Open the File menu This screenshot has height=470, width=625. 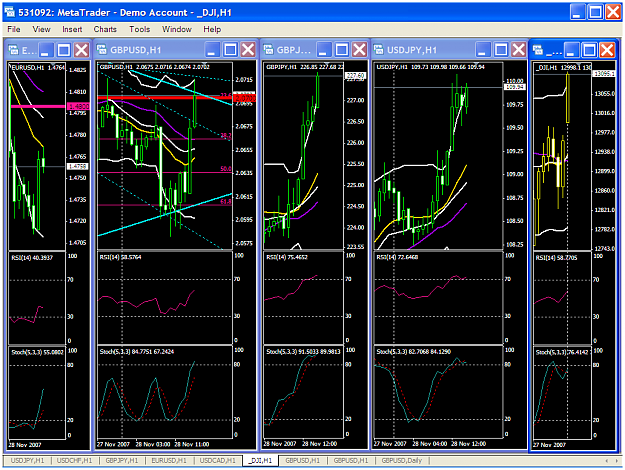(14, 29)
